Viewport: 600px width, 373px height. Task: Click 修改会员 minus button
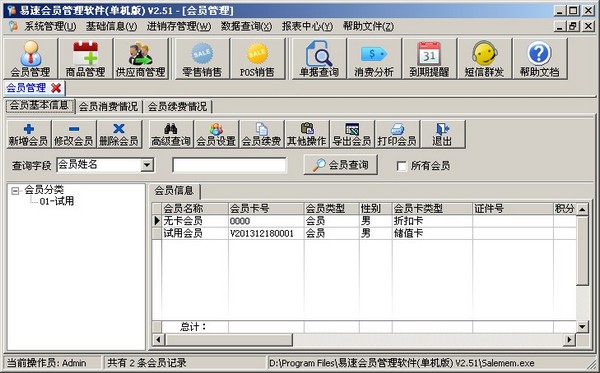click(73, 134)
